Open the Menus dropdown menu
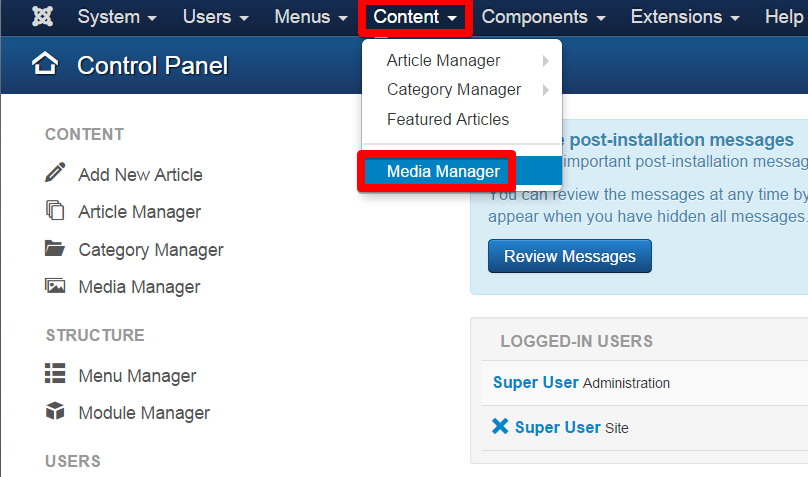The height and width of the screenshot is (477, 808). (x=311, y=17)
